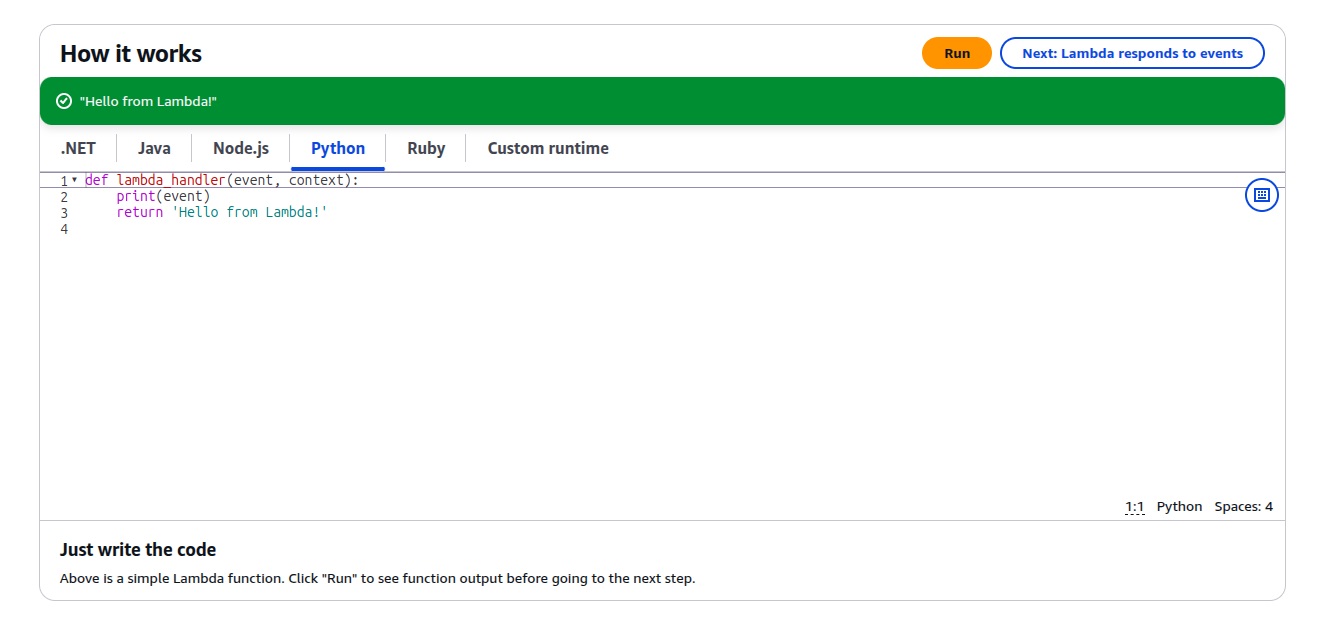Image resolution: width=1323 pixels, height=633 pixels.
Task: Open the Ruby tab
Action: coord(426,148)
